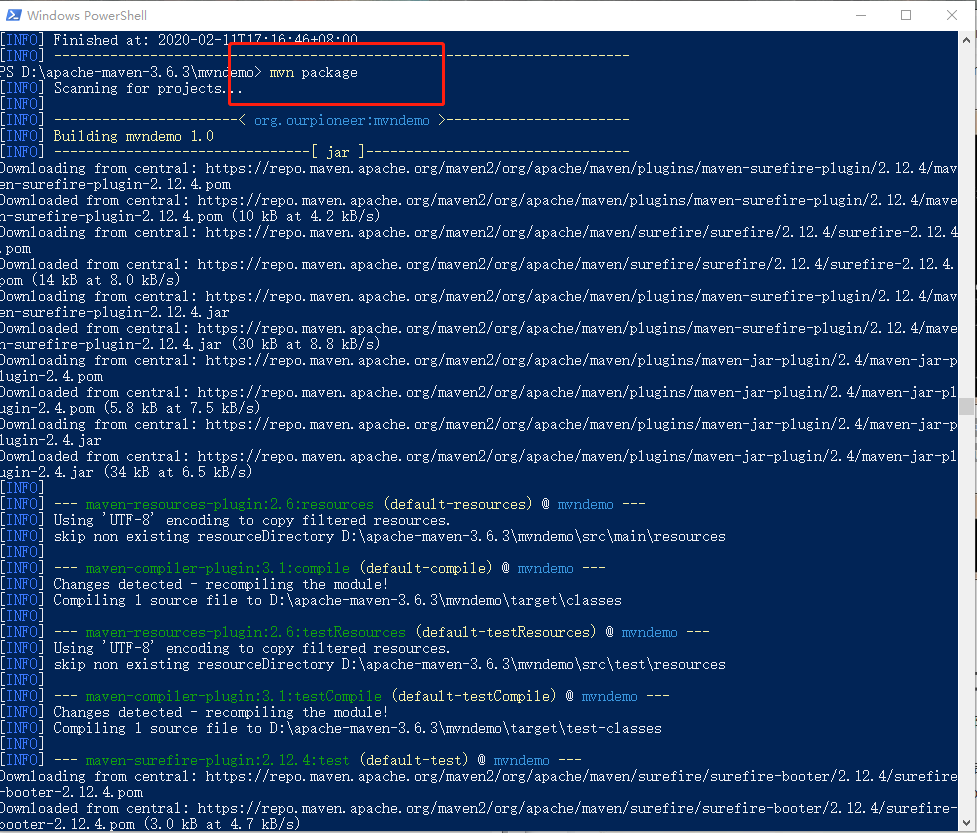Click the Compiling line ending in "target\test-classes"

point(358,728)
